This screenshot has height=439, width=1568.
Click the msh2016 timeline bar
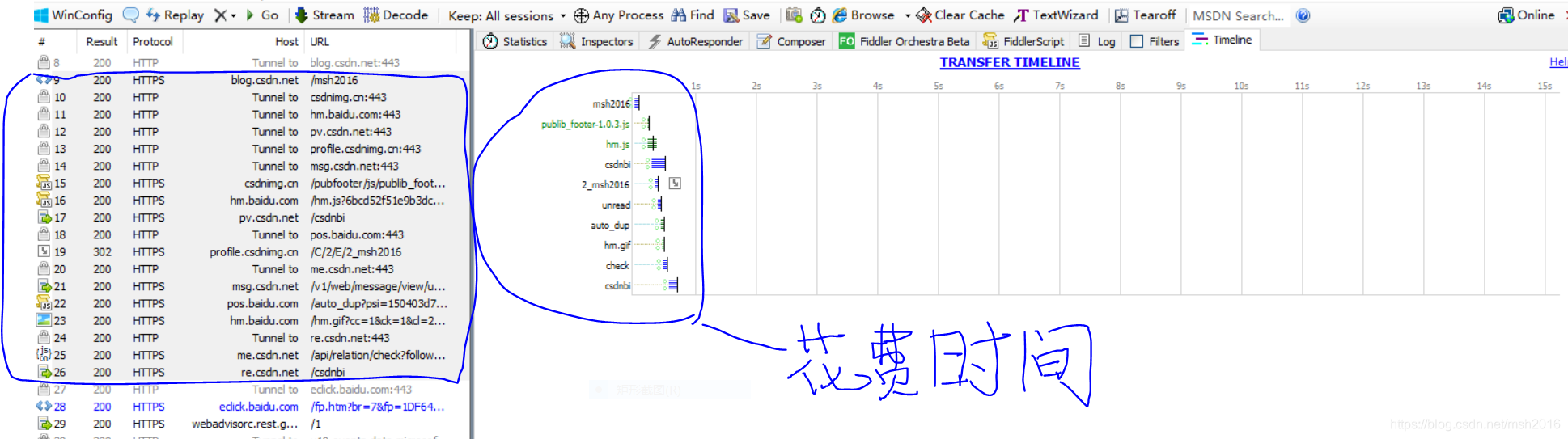pos(637,103)
